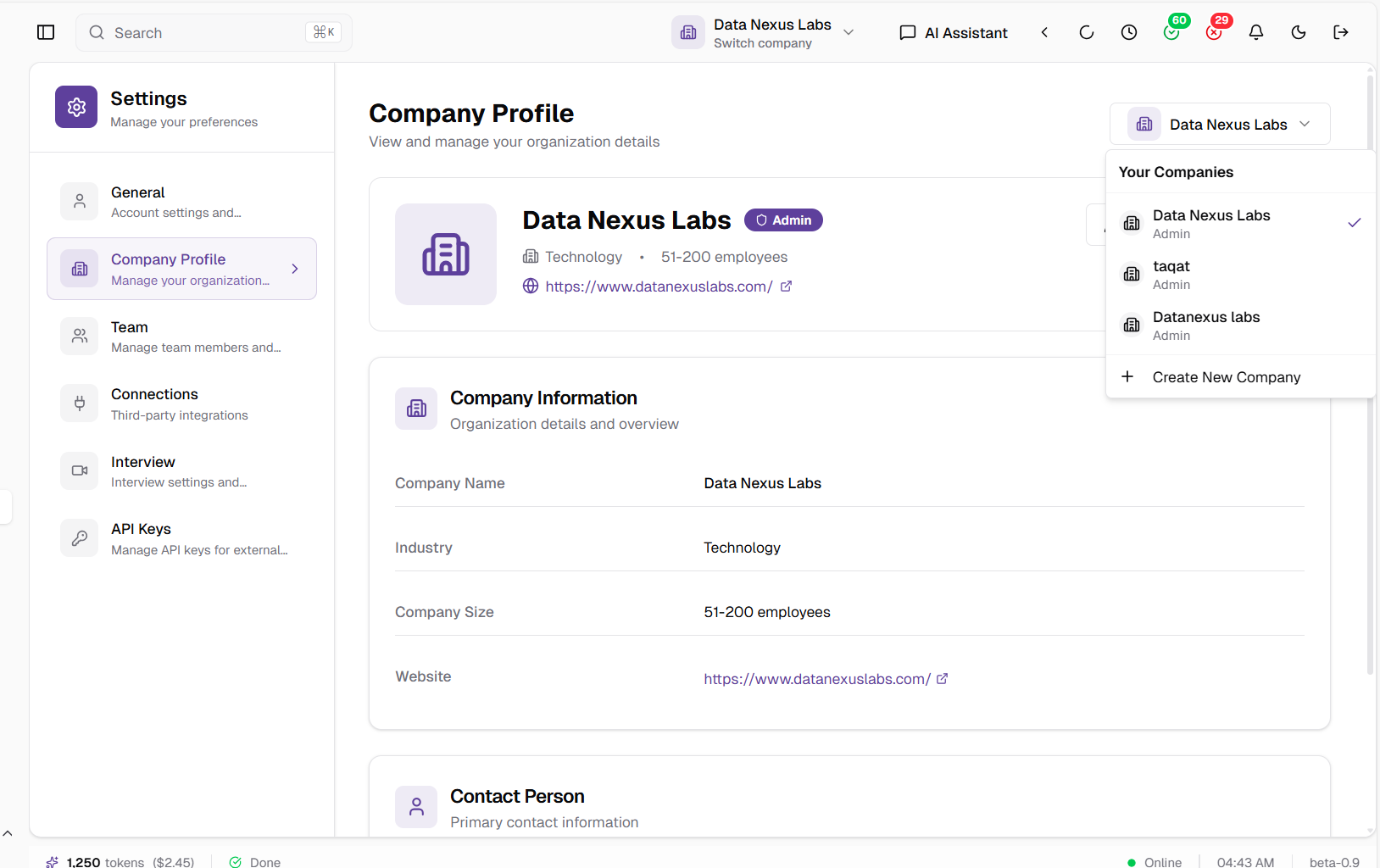Screen dimensions: 1380x868
Task: Toggle dark mode with the moon icon
Action: (x=1298, y=32)
